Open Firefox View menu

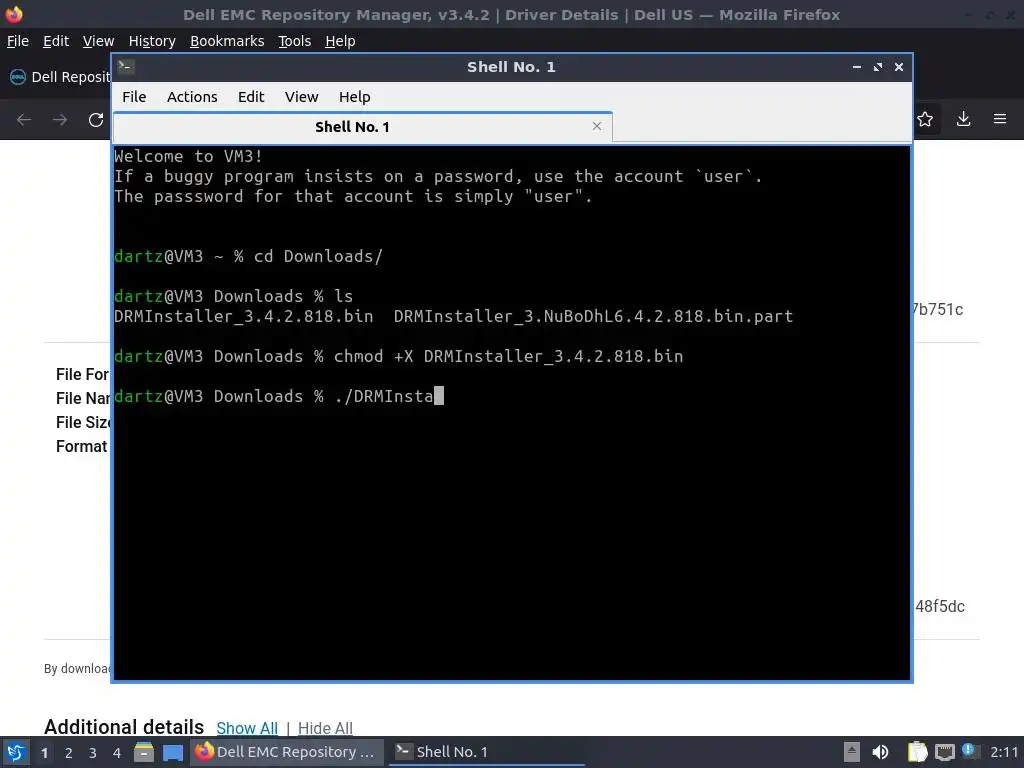pyautogui.click(x=98, y=41)
